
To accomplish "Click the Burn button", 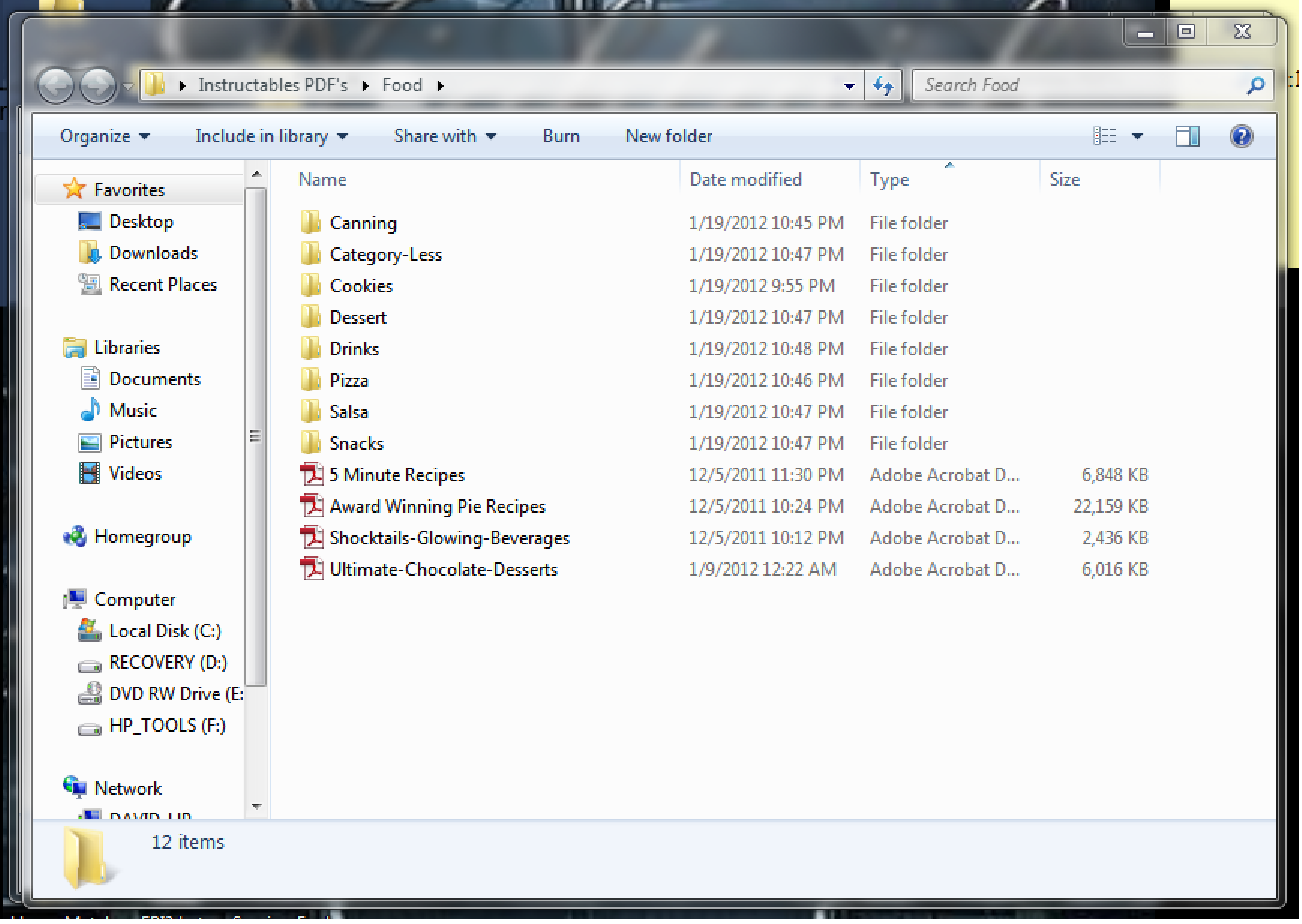I will tap(560, 136).
